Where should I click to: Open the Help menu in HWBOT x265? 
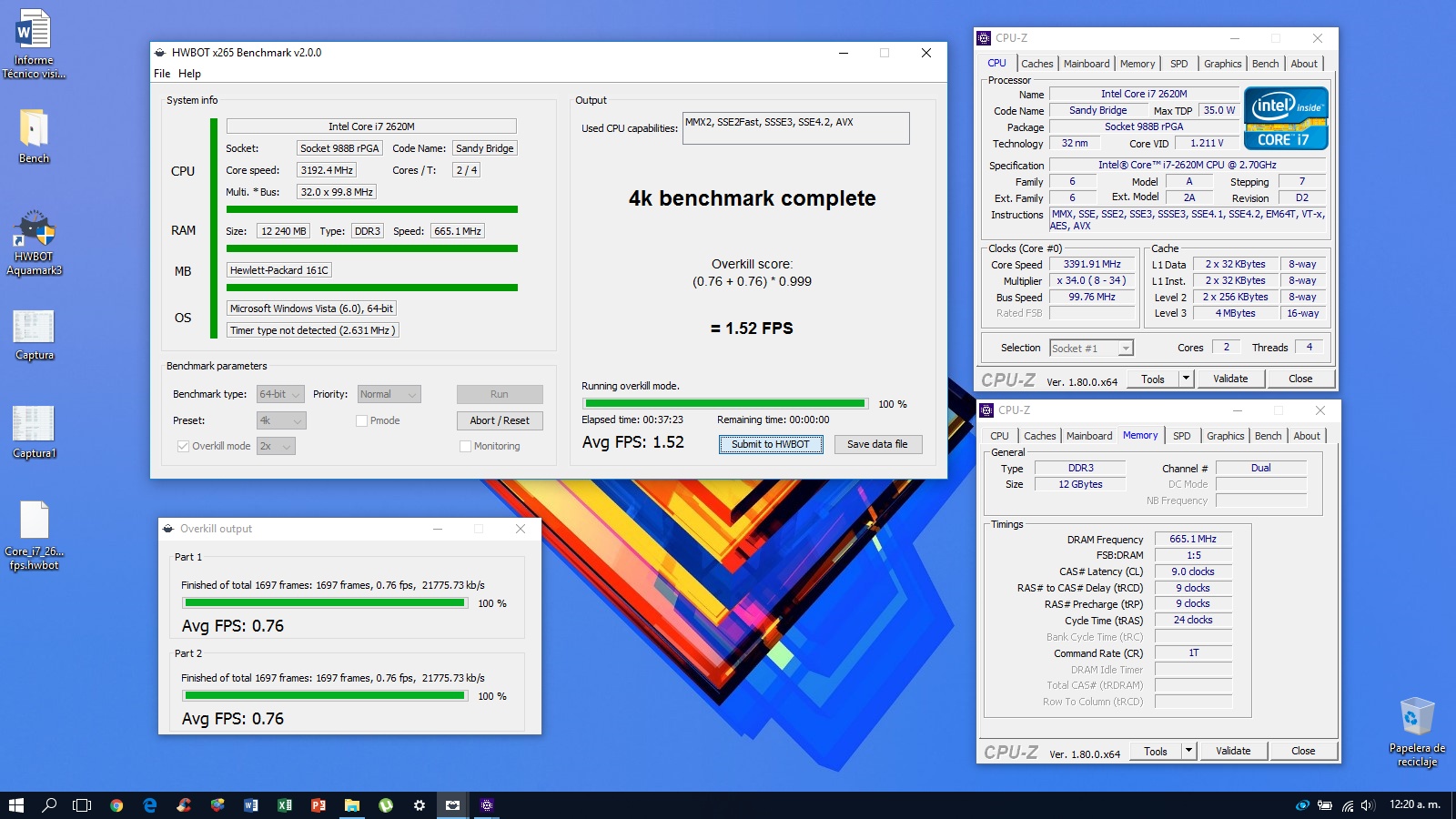point(189,74)
